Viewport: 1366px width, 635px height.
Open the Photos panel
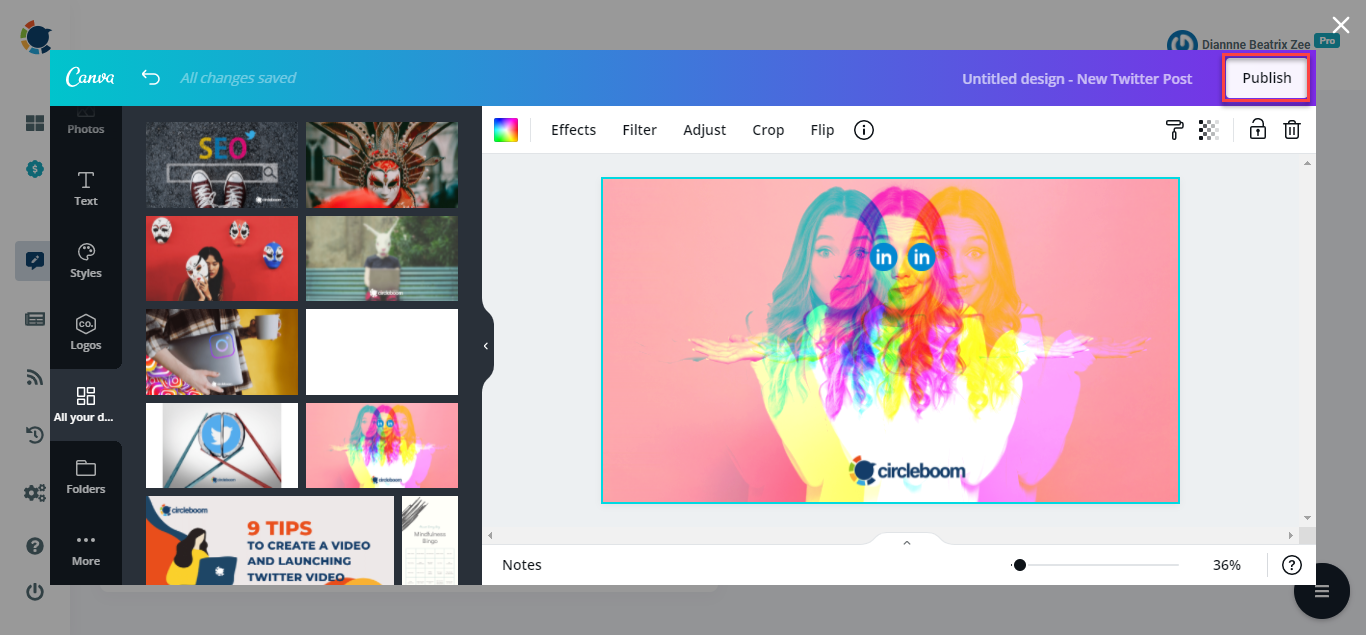click(85, 118)
